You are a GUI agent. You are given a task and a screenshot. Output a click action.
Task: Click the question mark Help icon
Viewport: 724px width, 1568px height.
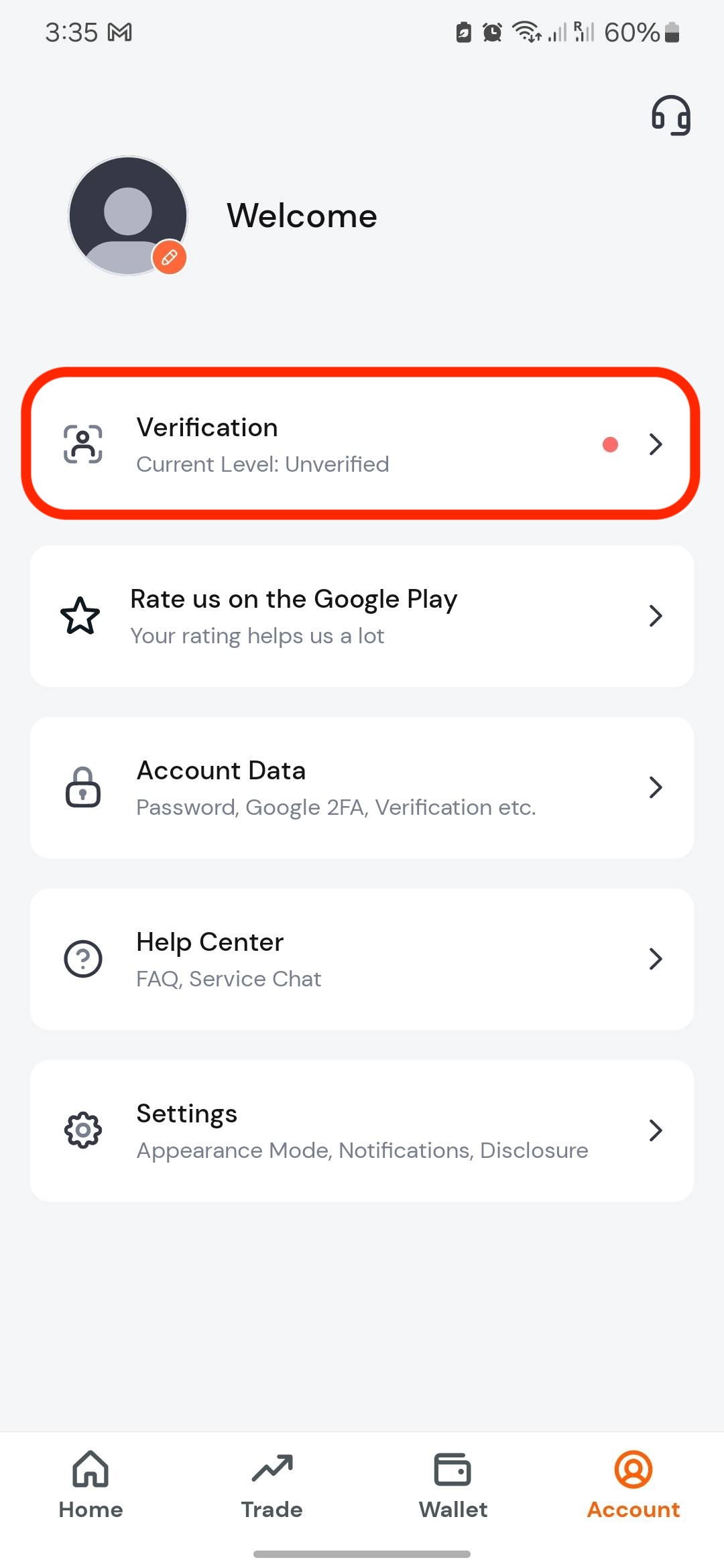(83, 959)
